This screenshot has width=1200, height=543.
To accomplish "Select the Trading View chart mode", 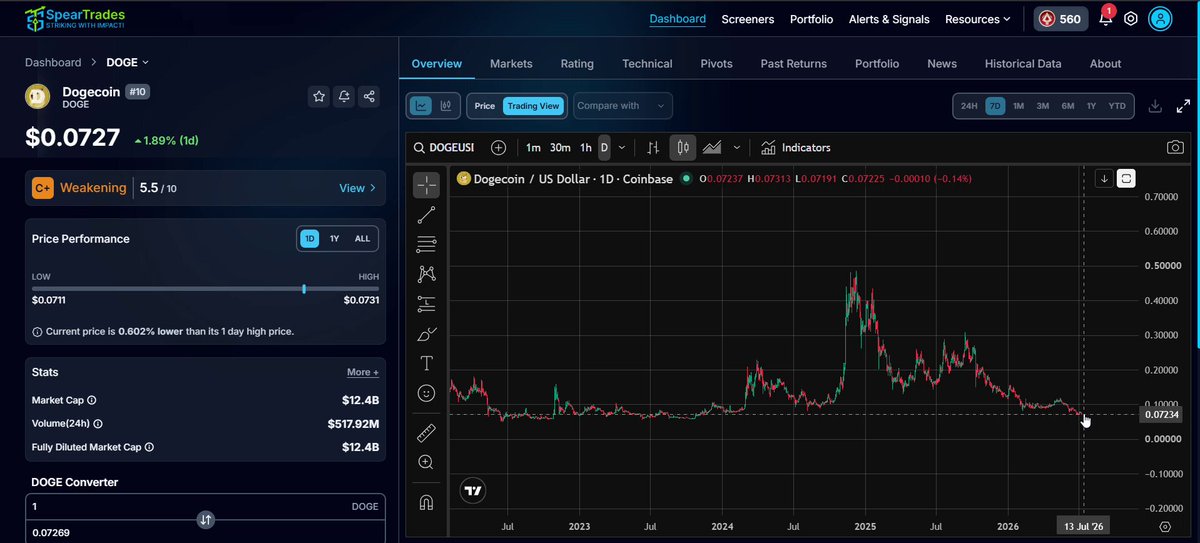I will (533, 106).
